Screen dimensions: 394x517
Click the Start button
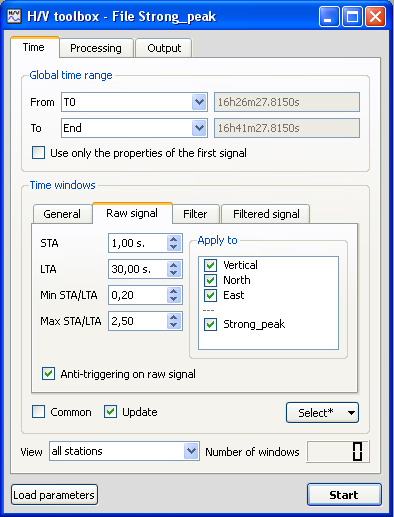pos(344,495)
